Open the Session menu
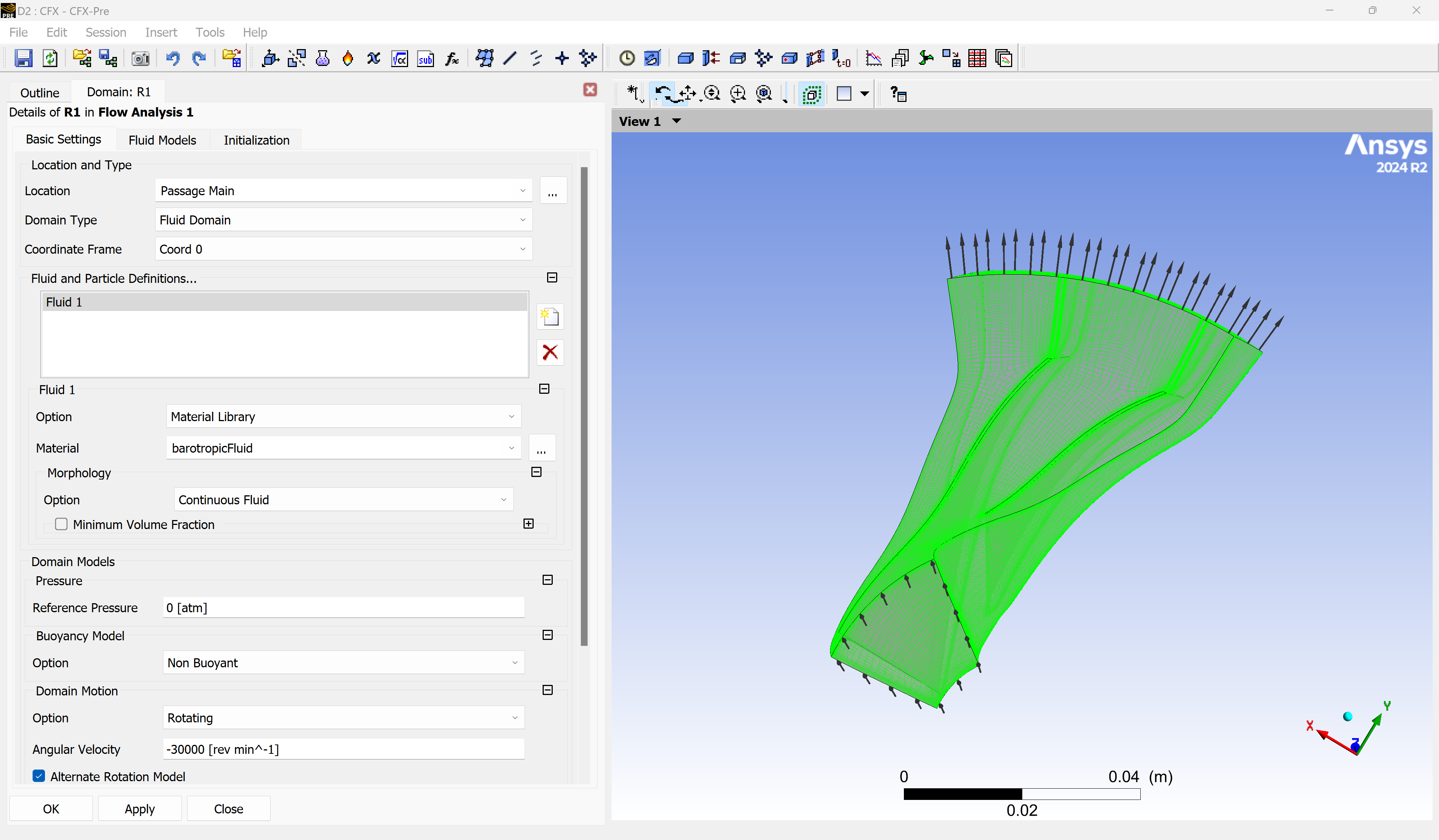The width and height of the screenshot is (1439, 840). coord(106,33)
